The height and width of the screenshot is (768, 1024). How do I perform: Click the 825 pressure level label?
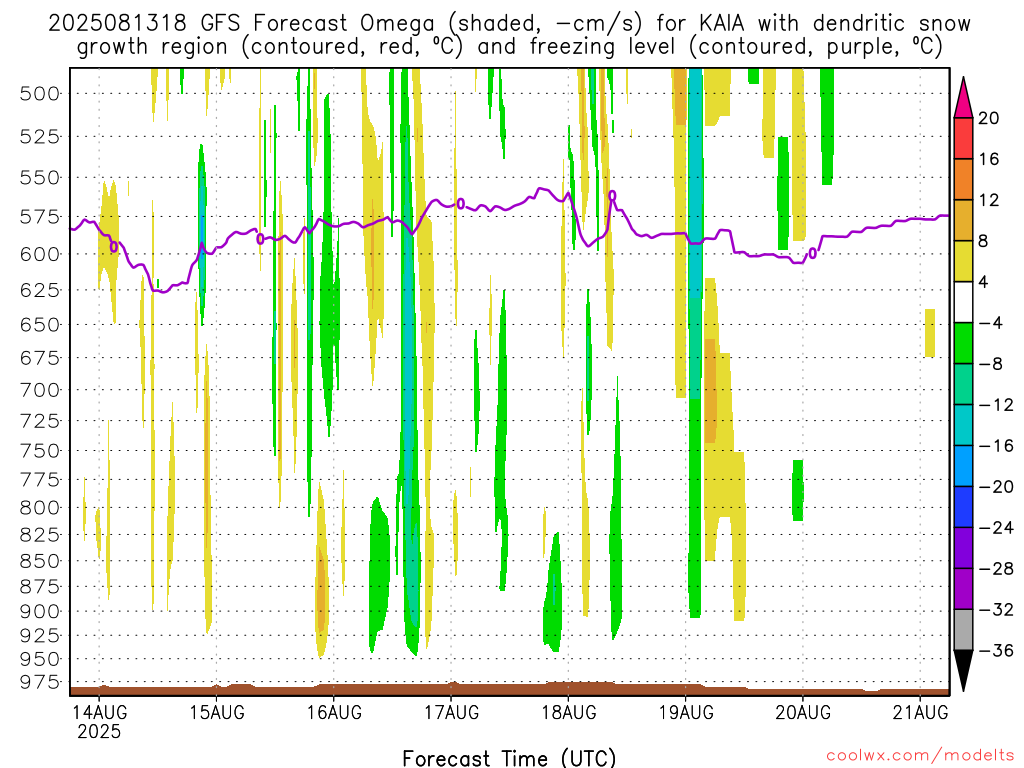(39, 534)
